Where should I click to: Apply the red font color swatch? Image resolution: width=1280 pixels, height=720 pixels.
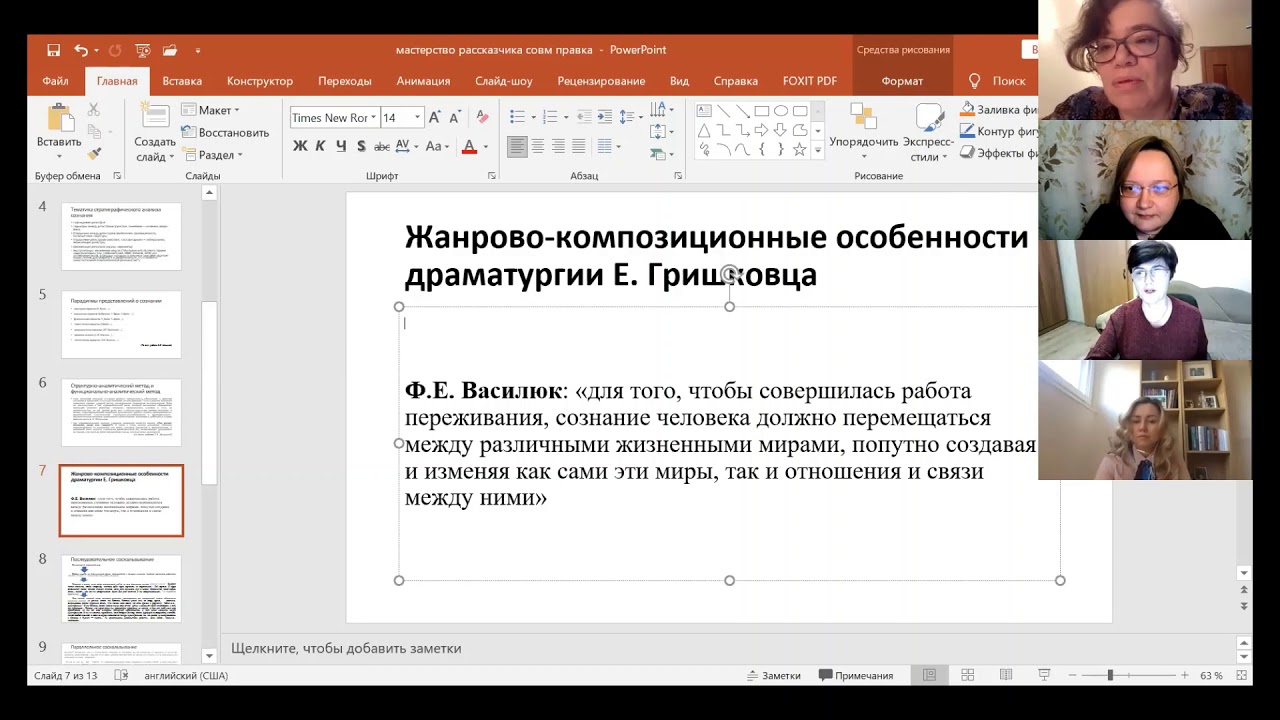[x=469, y=147]
